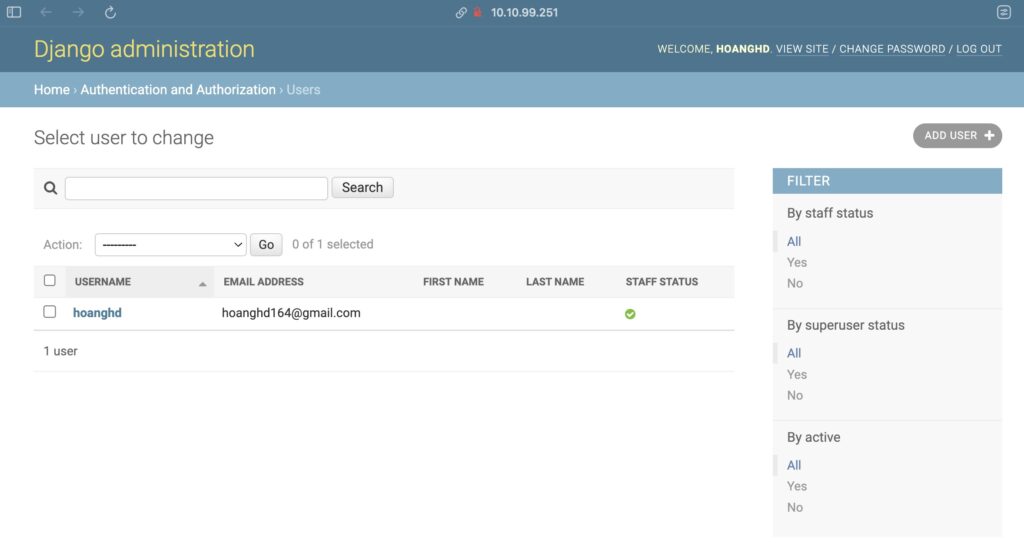
Task: Open the reader view icon at top right
Action: [x=1004, y=12]
